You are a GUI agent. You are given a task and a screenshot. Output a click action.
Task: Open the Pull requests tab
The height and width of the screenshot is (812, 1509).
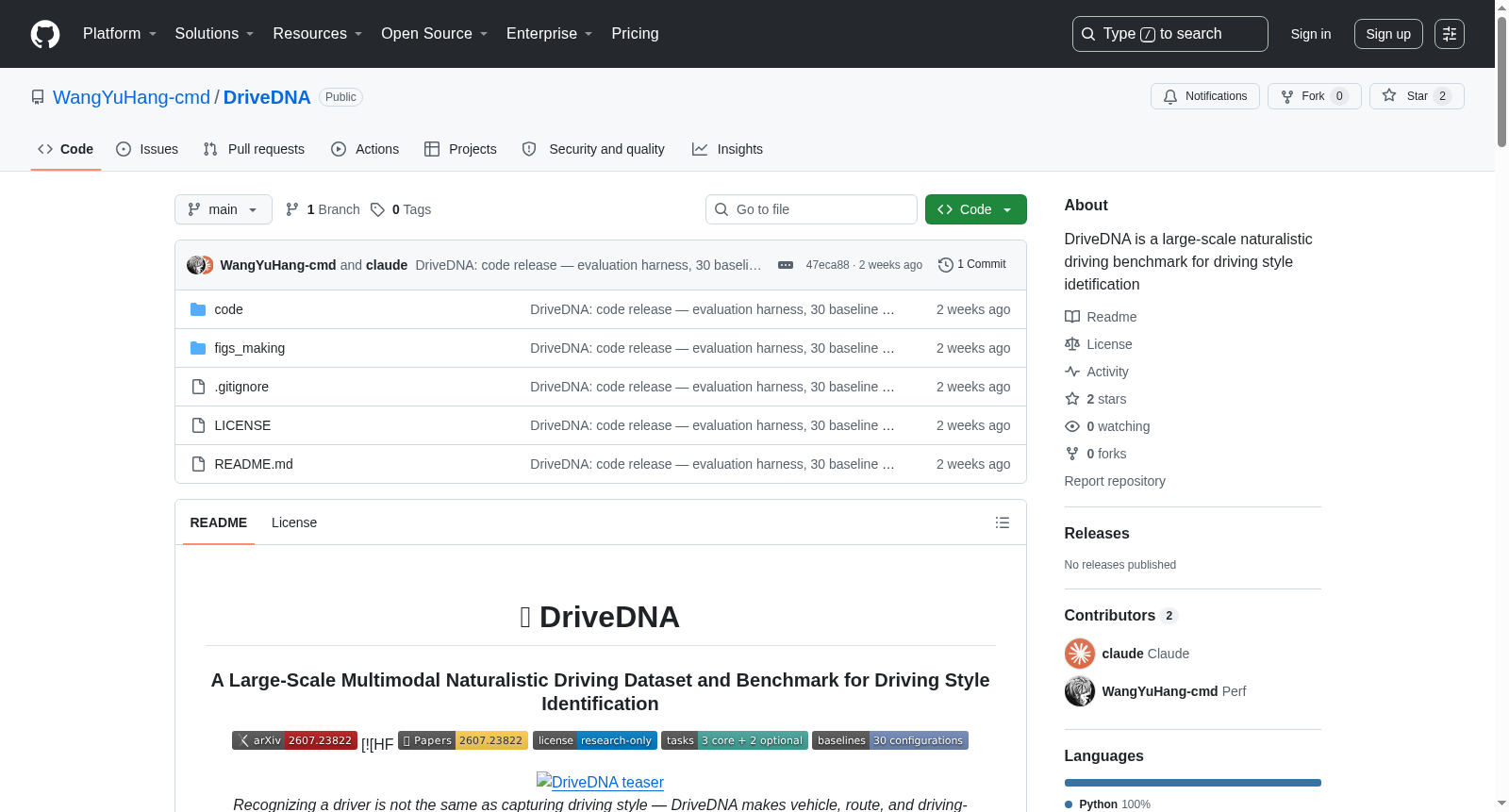tap(254, 149)
